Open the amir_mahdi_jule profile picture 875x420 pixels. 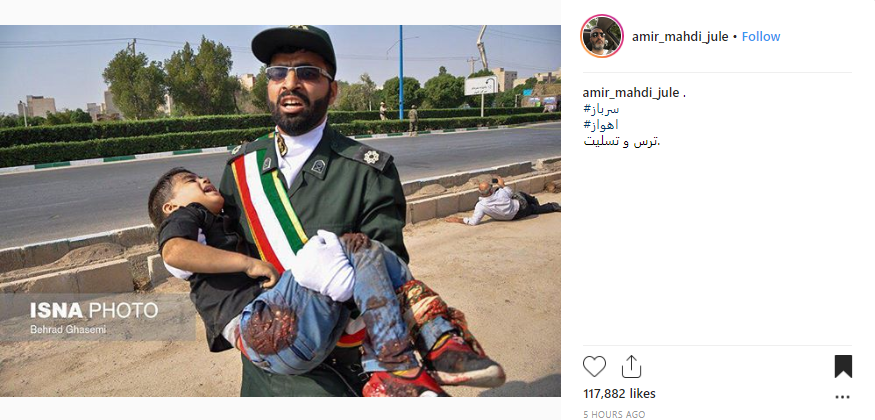602,36
